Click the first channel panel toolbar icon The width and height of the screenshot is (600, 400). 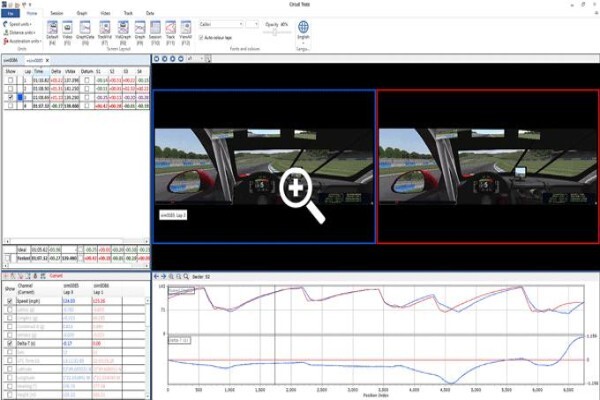tap(6, 276)
